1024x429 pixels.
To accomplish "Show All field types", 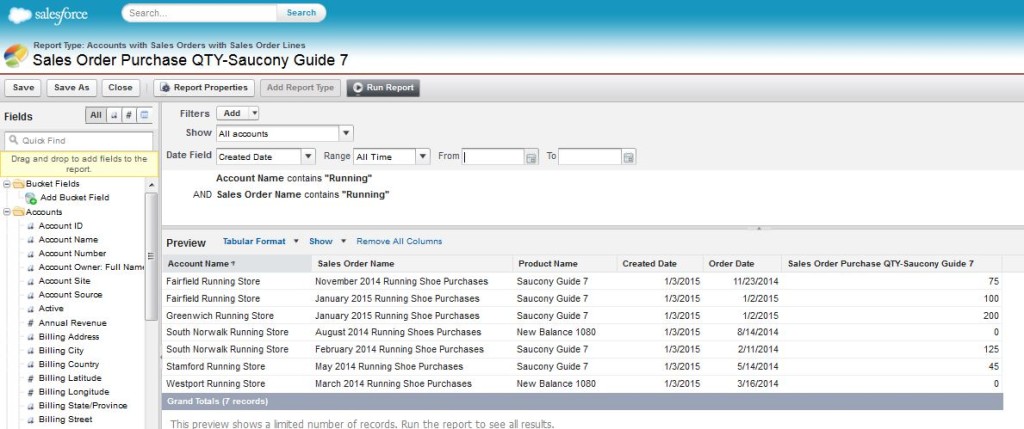I will 96,115.
